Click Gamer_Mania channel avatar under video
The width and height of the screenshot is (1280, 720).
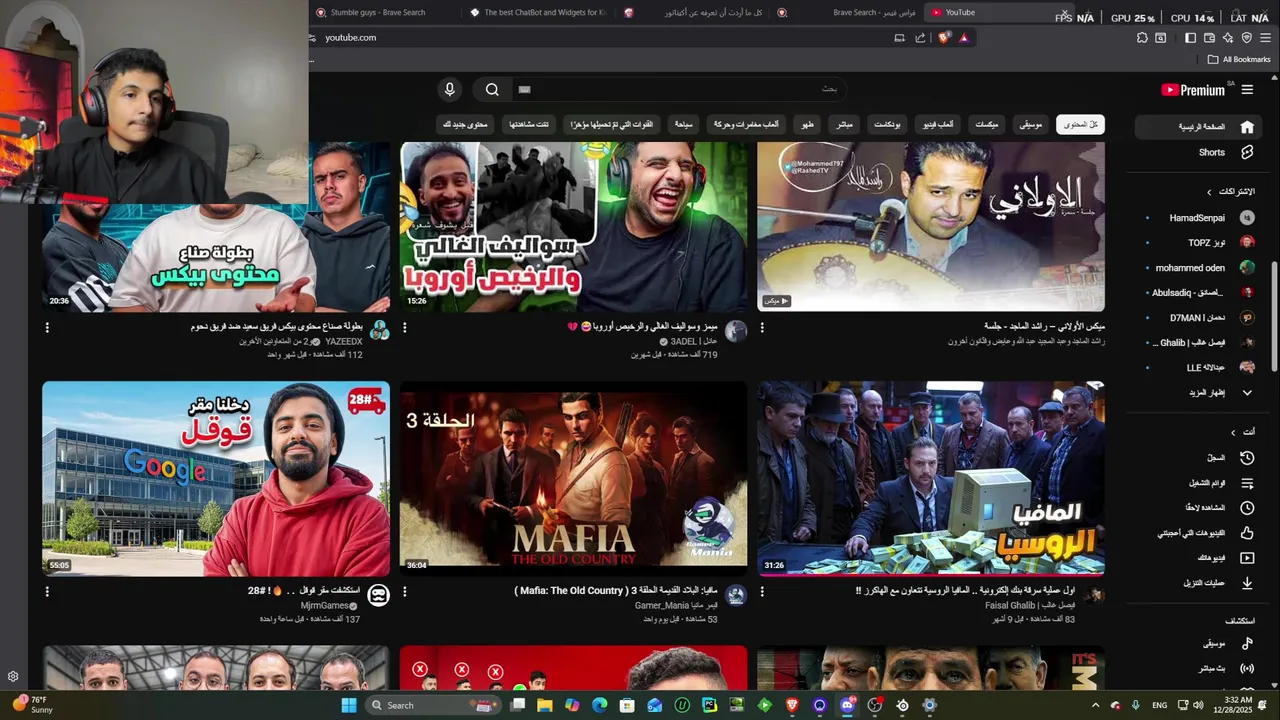click(736, 596)
